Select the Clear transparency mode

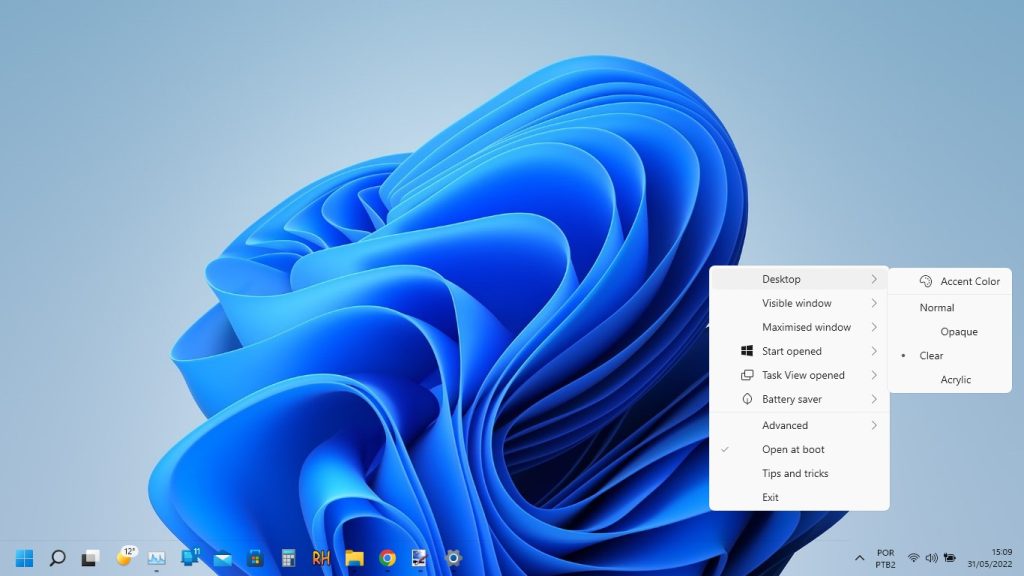[932, 355]
